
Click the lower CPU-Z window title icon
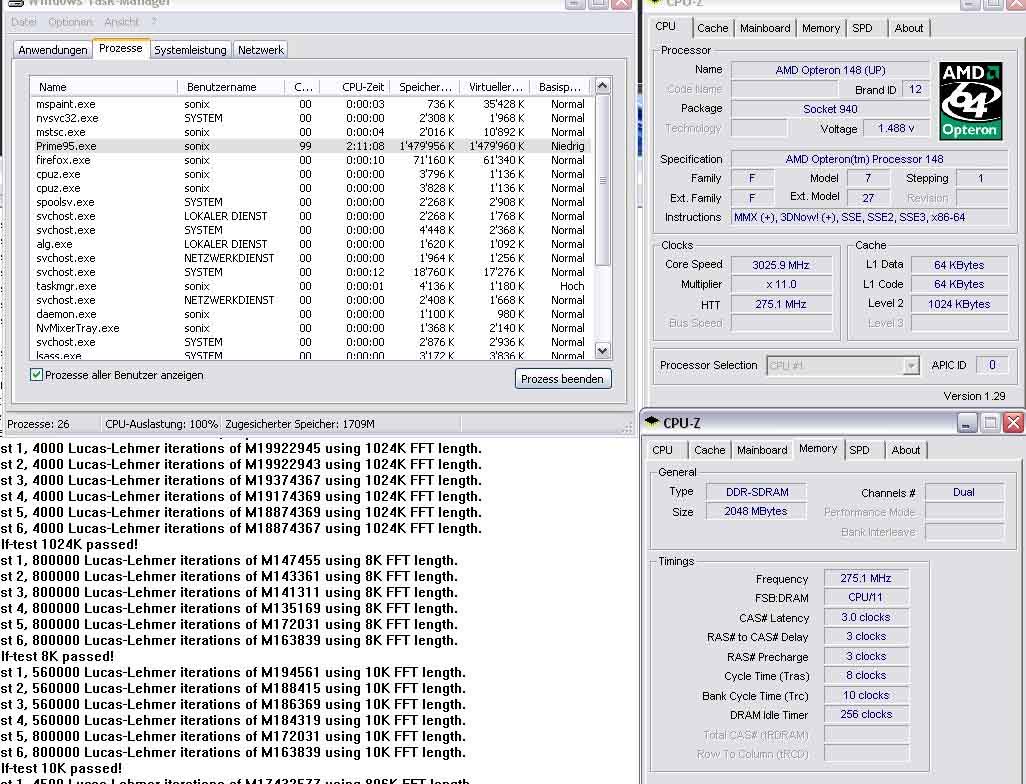652,422
